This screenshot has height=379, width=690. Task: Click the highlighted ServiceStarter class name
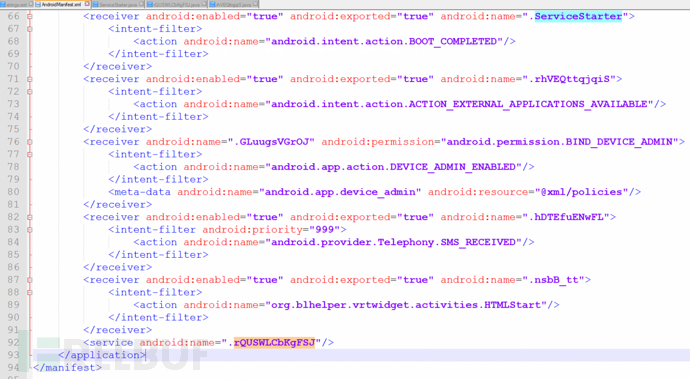[x=578, y=16]
